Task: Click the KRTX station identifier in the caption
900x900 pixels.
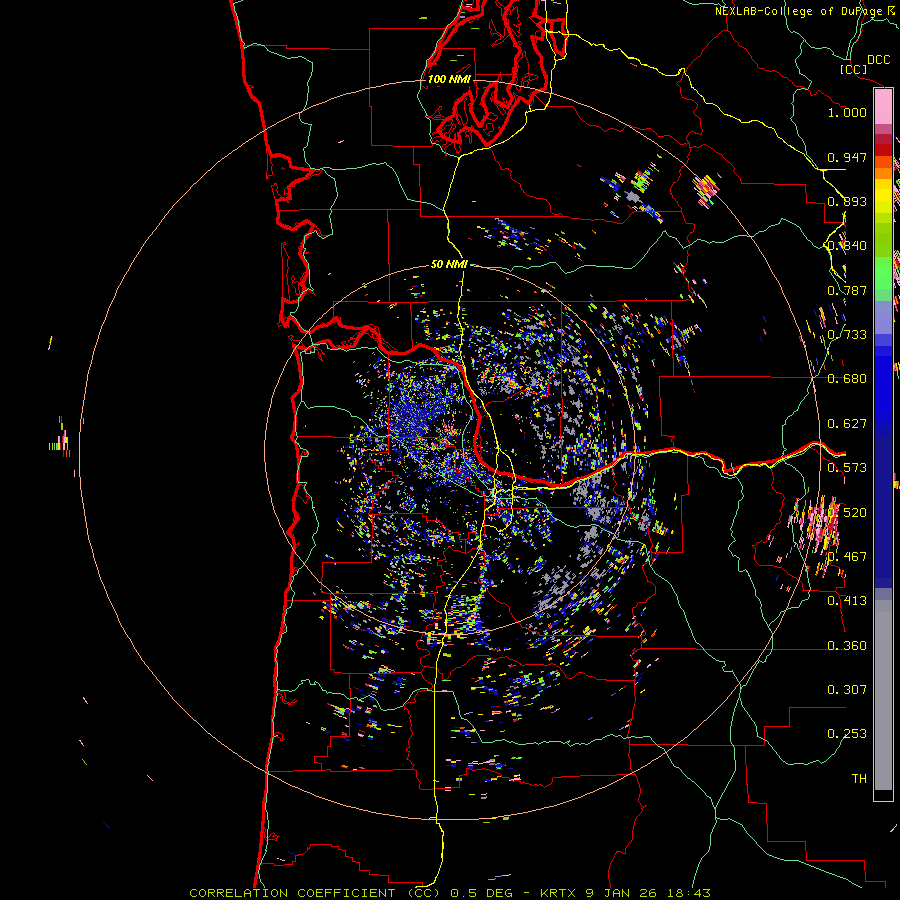Action: [560, 893]
